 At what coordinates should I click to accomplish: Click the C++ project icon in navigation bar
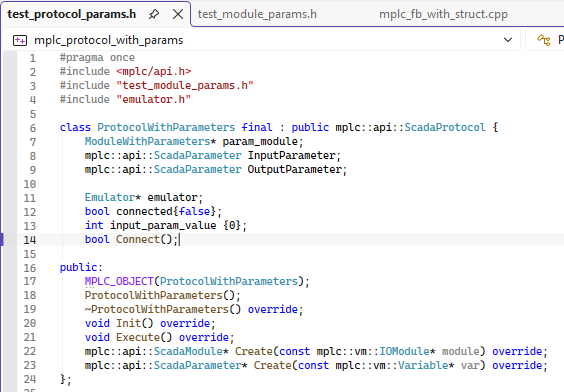coord(20,40)
